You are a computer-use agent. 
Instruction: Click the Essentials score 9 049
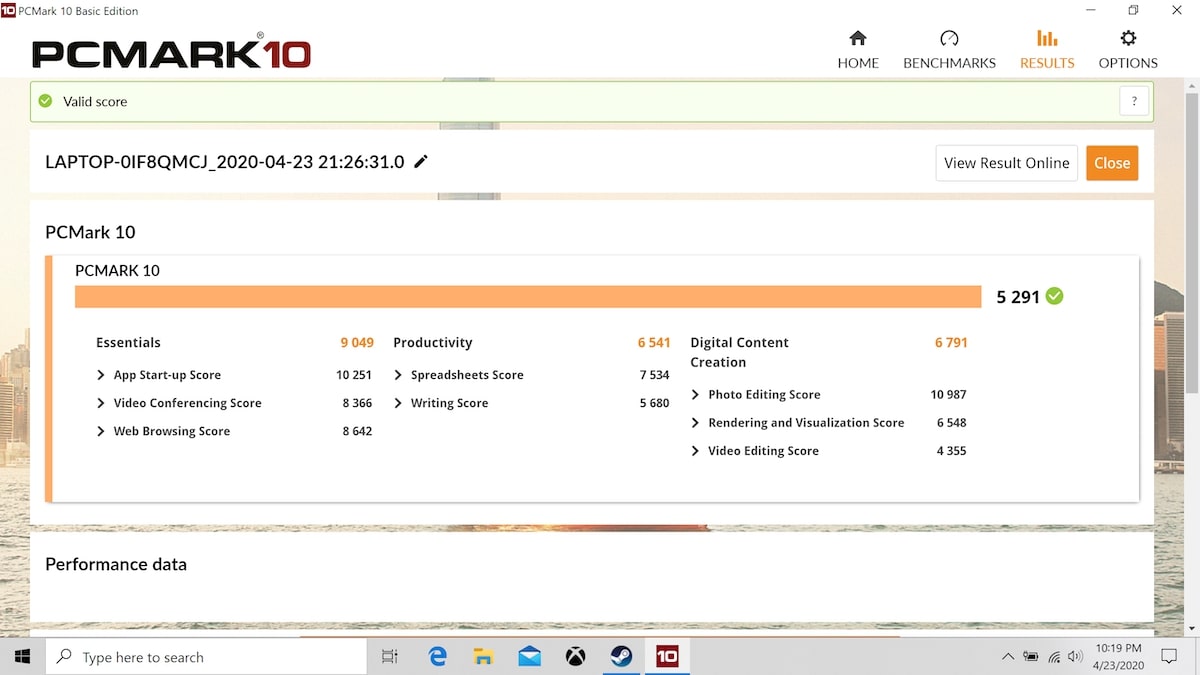[357, 342]
